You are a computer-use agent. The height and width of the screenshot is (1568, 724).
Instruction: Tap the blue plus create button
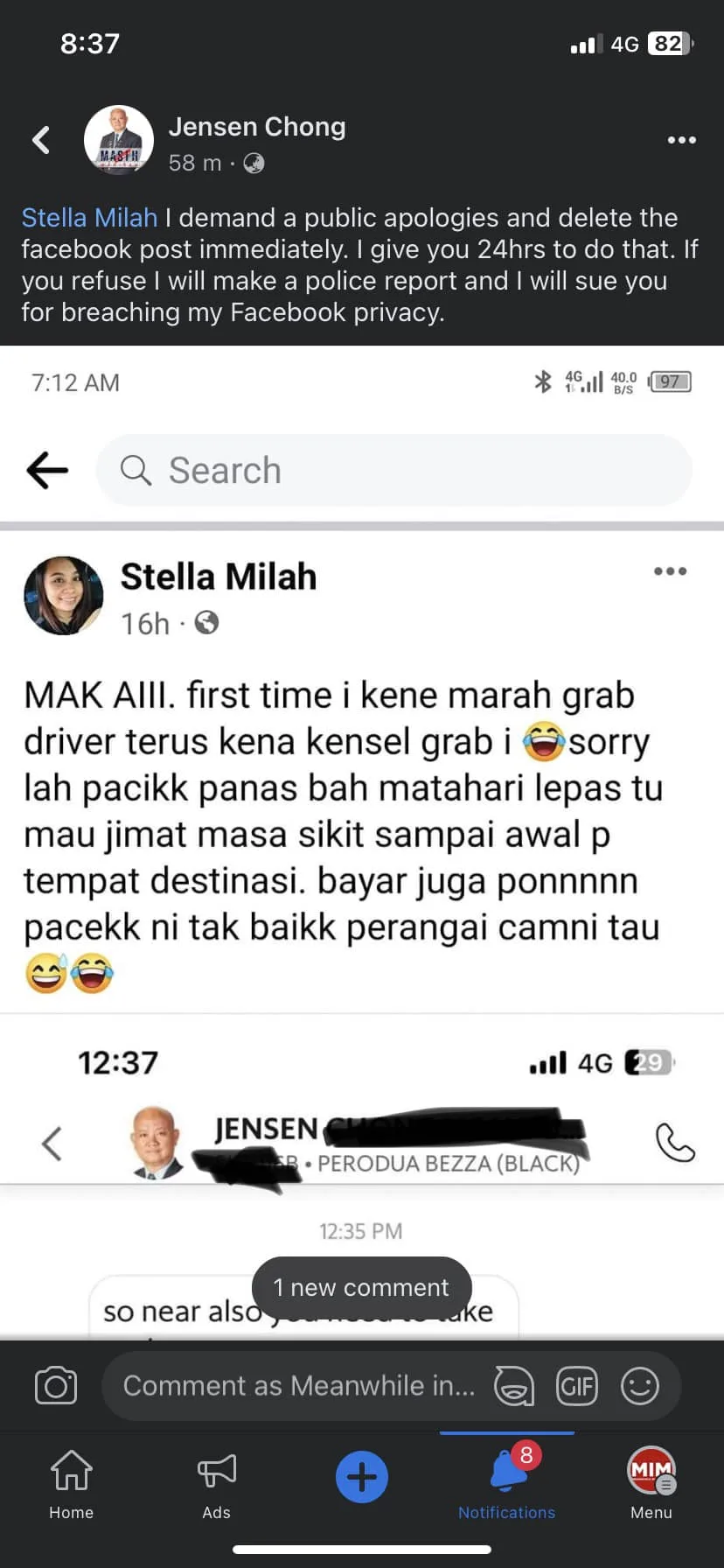coord(362,1477)
